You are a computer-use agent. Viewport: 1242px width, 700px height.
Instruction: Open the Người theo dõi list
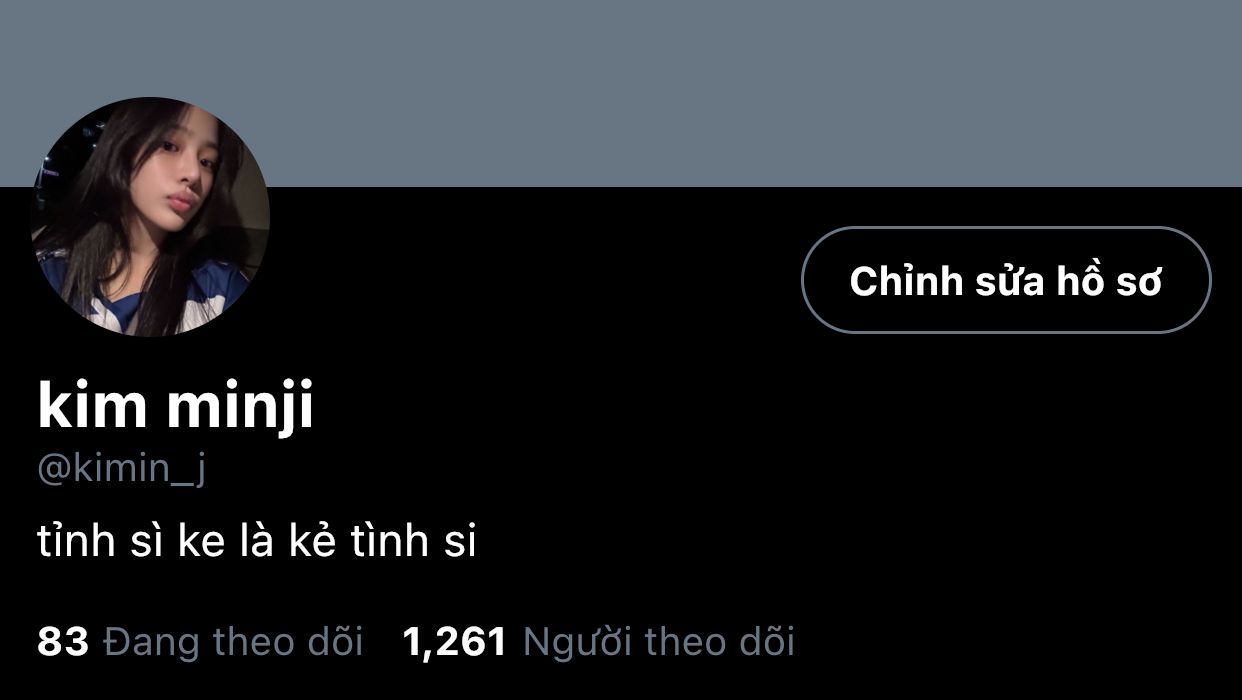[x=659, y=641]
